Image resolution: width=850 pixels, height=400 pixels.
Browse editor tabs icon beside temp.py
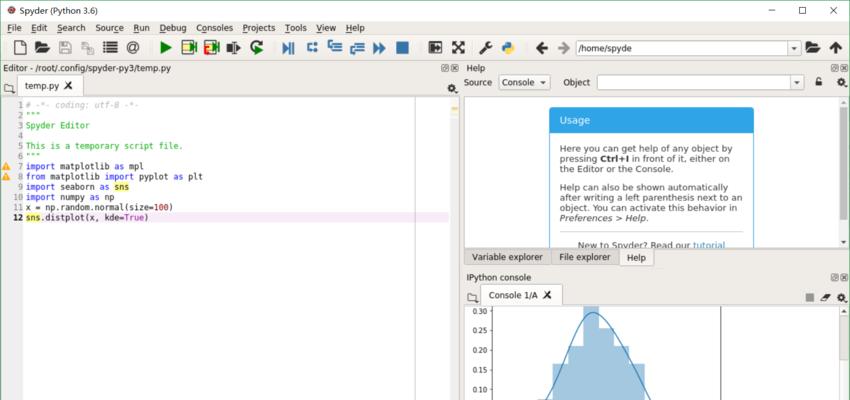[x=9, y=88]
